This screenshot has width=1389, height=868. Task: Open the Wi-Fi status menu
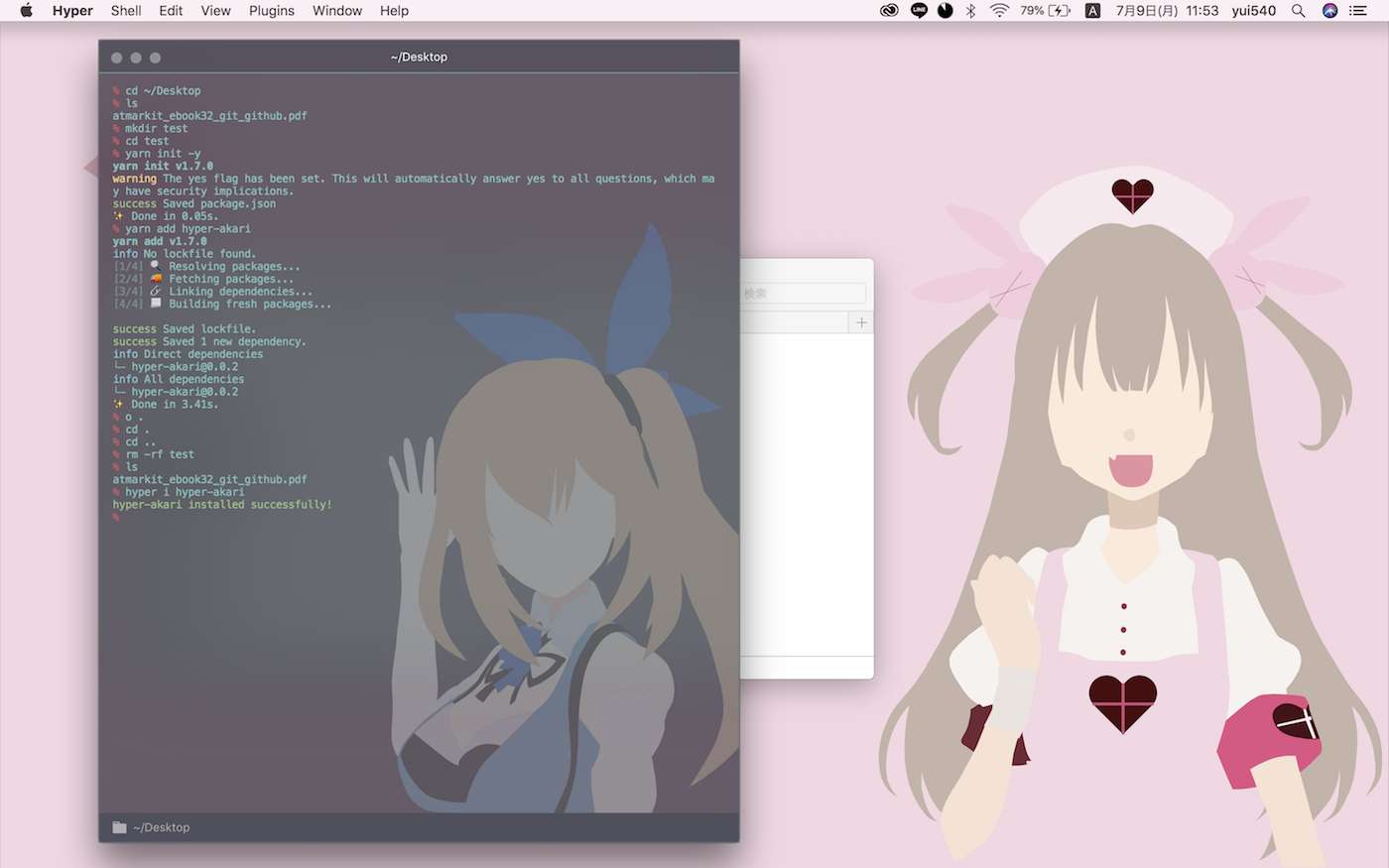[x=999, y=11]
